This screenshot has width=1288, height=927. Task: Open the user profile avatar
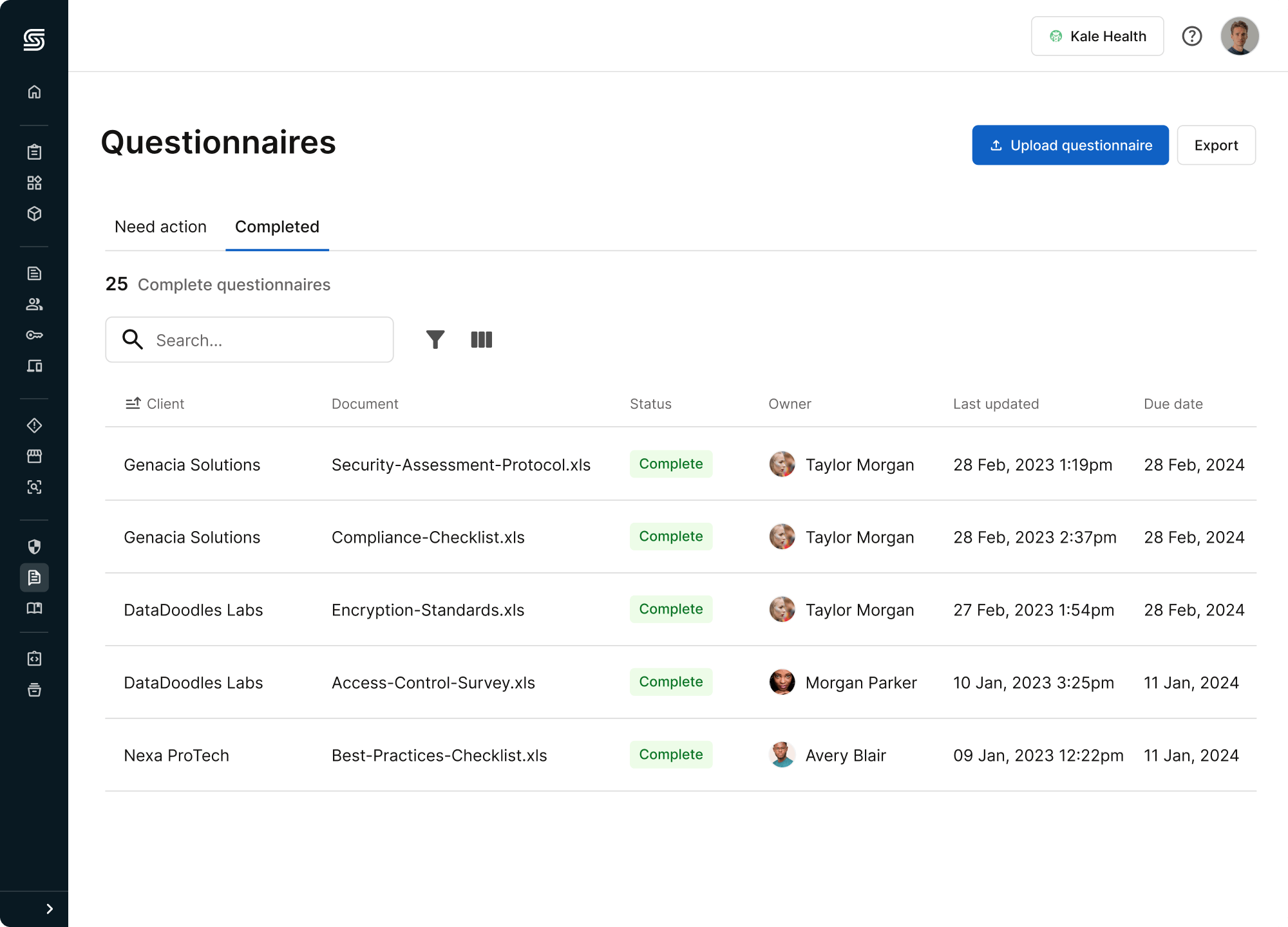[x=1239, y=36]
